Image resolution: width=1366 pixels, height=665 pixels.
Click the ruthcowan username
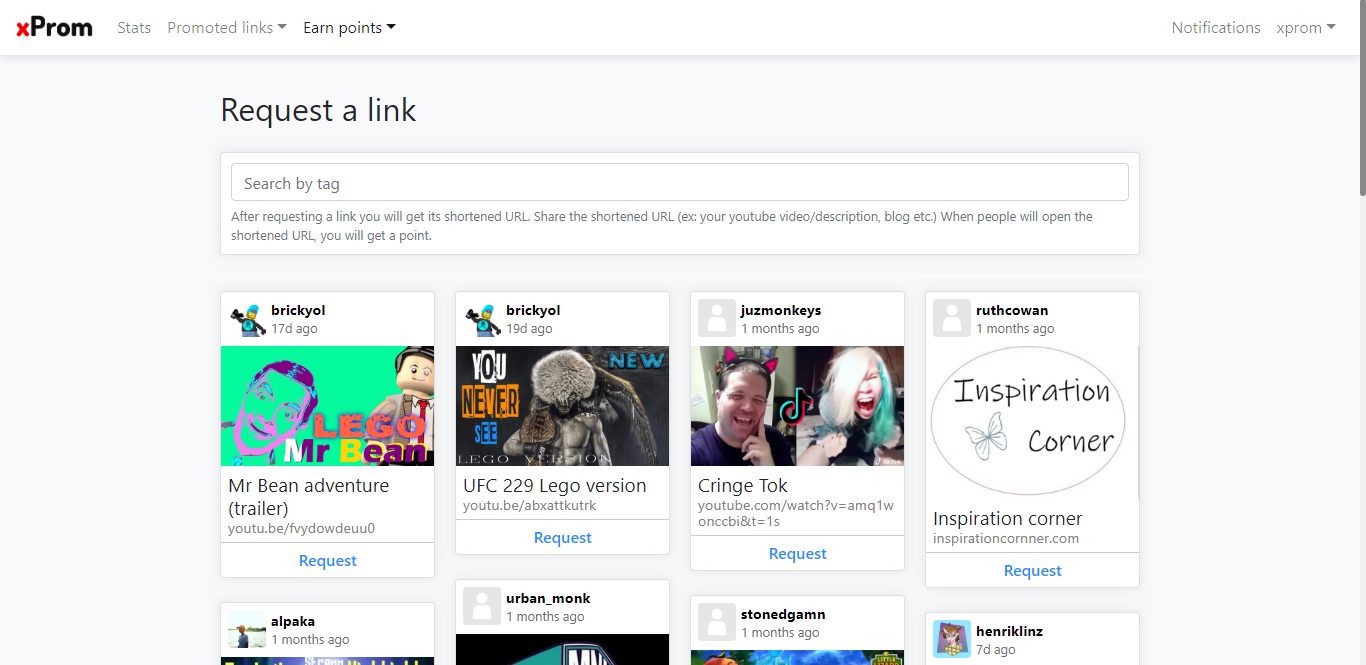click(1012, 310)
